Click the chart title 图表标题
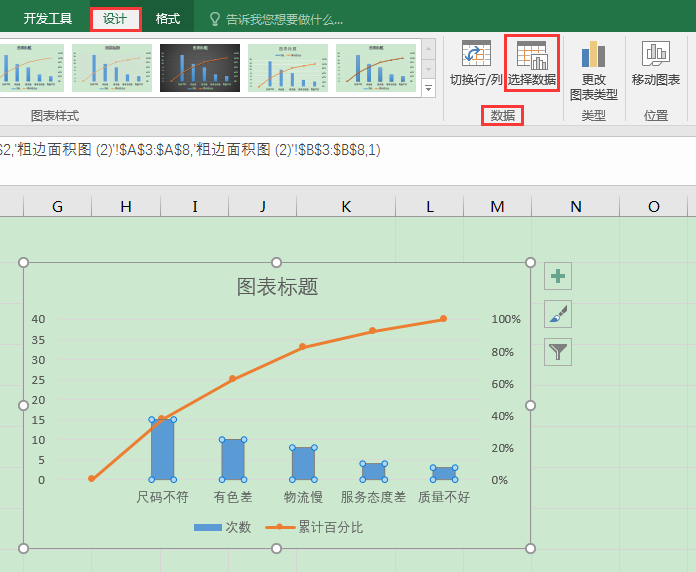This screenshot has height=572, width=696. (x=277, y=287)
